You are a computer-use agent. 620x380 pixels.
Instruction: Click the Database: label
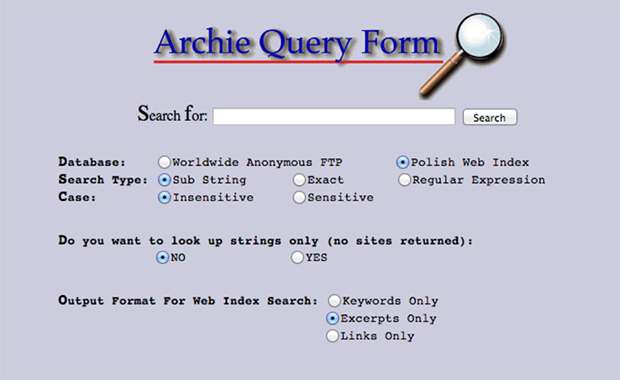92,162
